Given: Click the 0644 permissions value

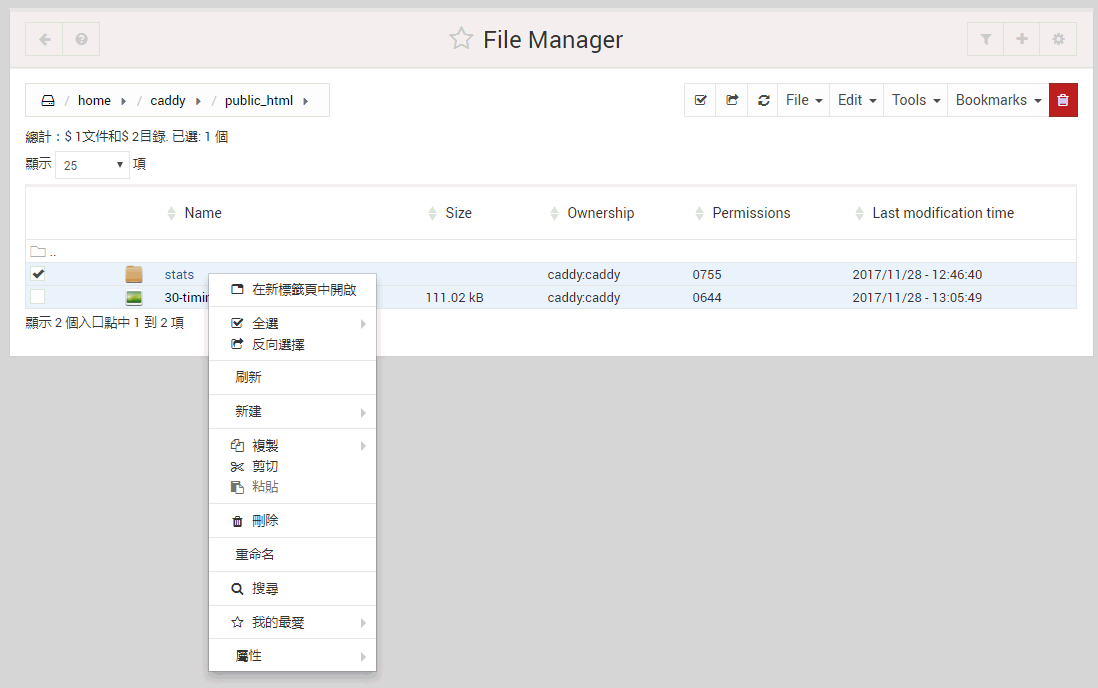Looking at the screenshot, I should (707, 298).
